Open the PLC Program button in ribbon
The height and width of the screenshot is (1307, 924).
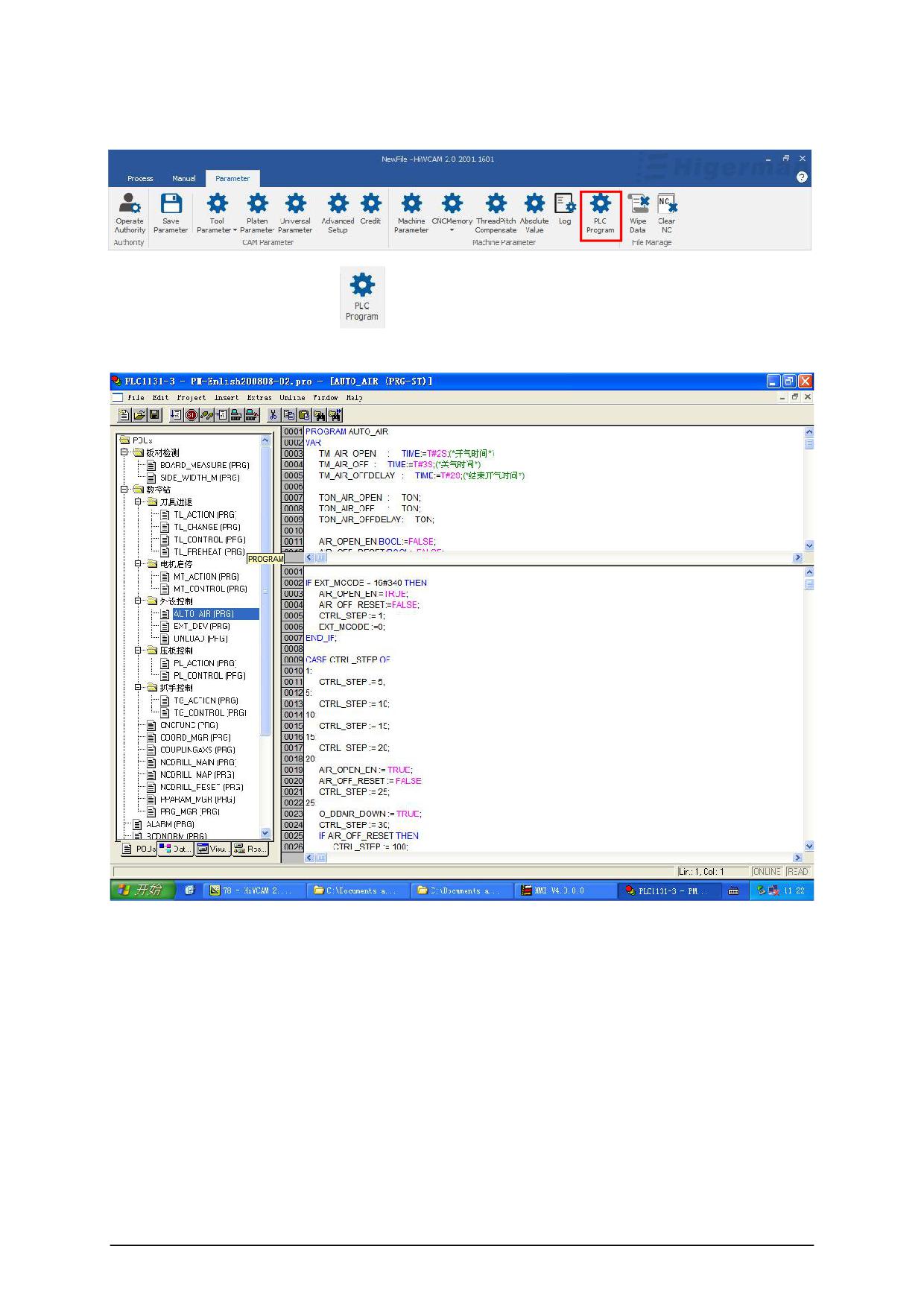click(x=600, y=215)
